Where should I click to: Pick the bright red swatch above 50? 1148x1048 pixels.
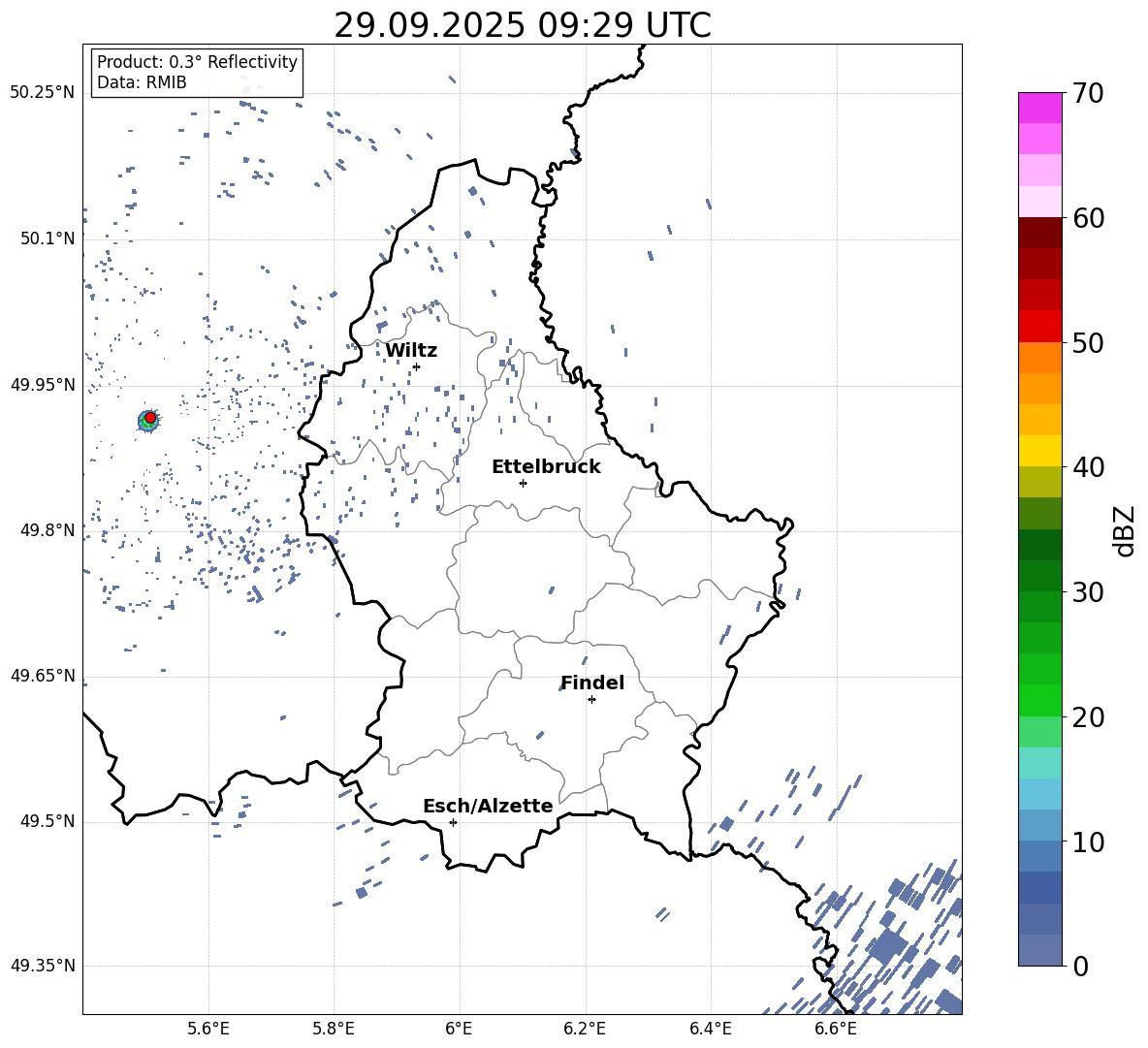pos(1039,327)
